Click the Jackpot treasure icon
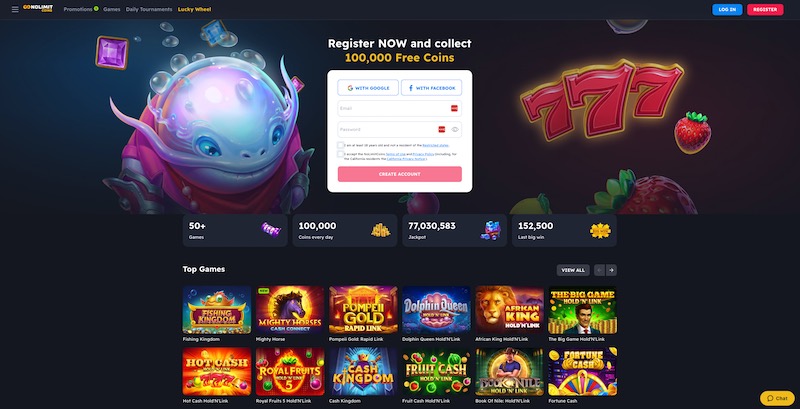Viewport: 800px width, 409px height. (x=490, y=231)
